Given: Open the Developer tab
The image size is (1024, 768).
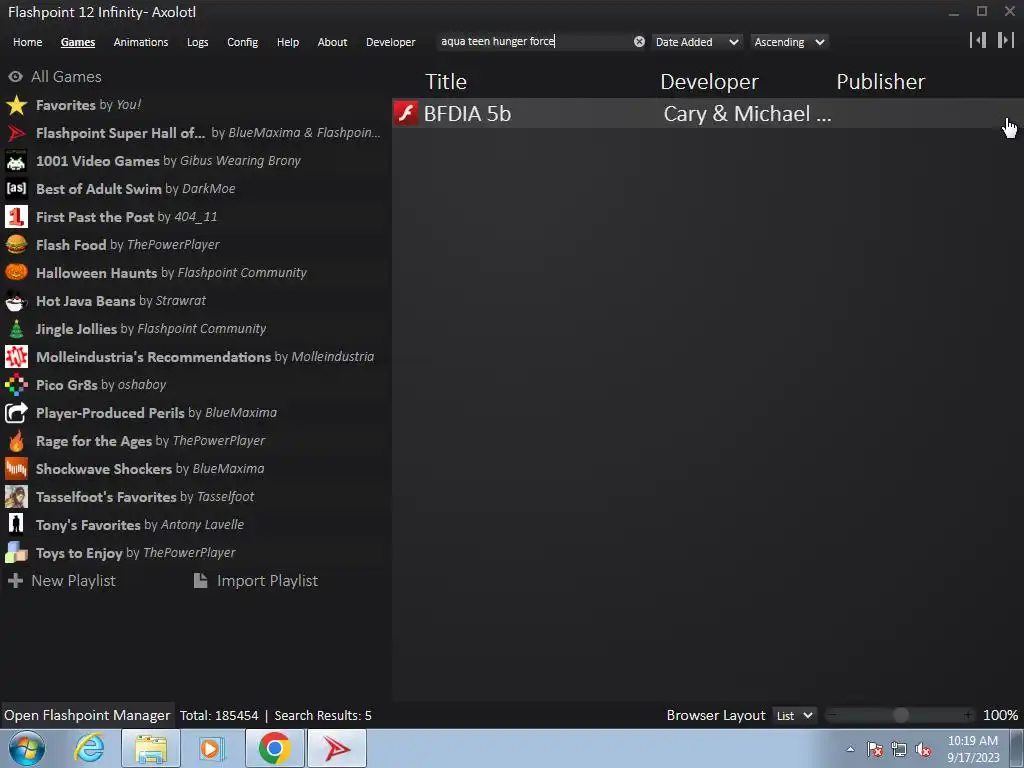Looking at the screenshot, I should (x=391, y=42).
